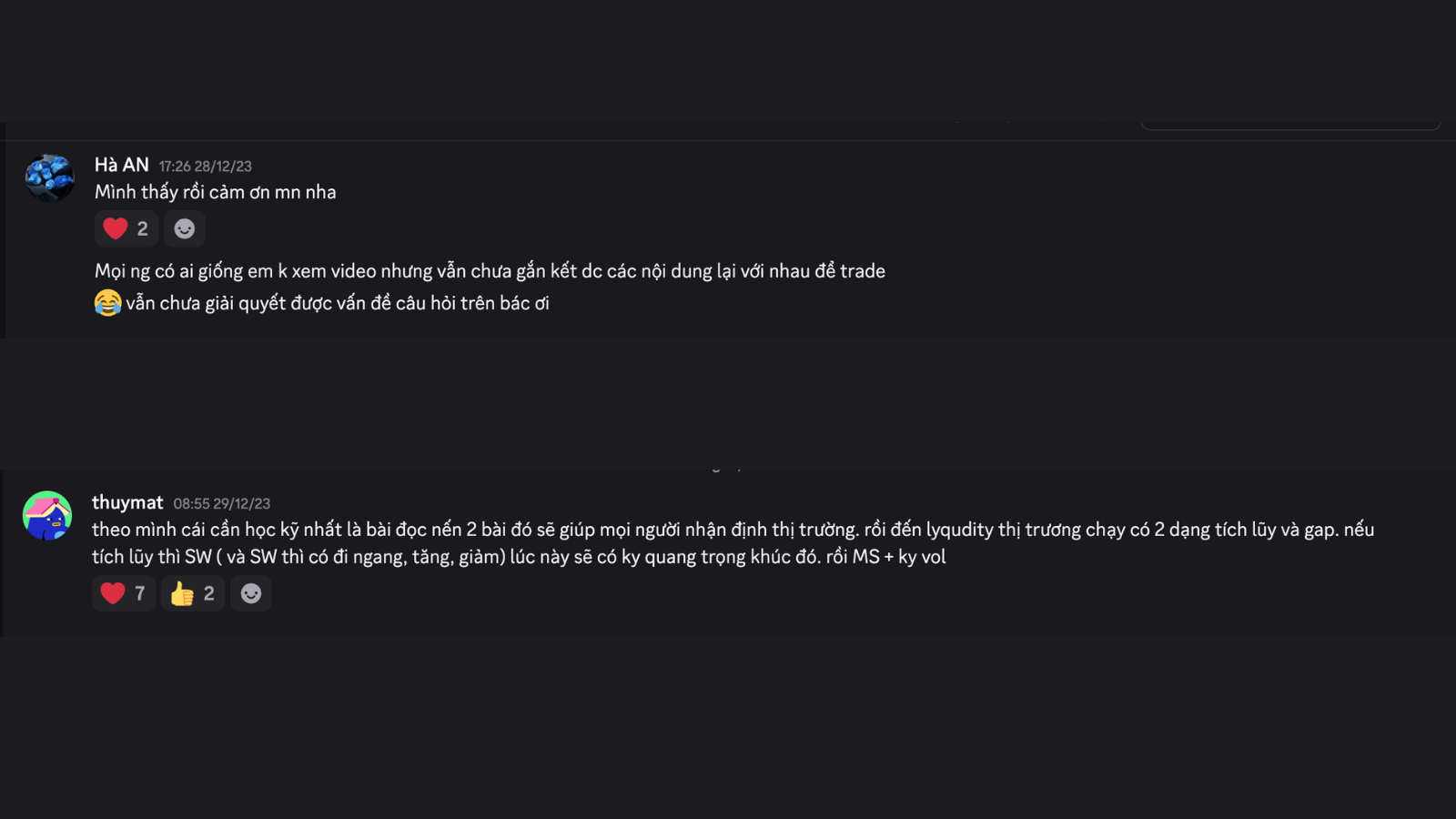1456x819 pixels.
Task: Click the thuymat username
Action: tap(127, 502)
